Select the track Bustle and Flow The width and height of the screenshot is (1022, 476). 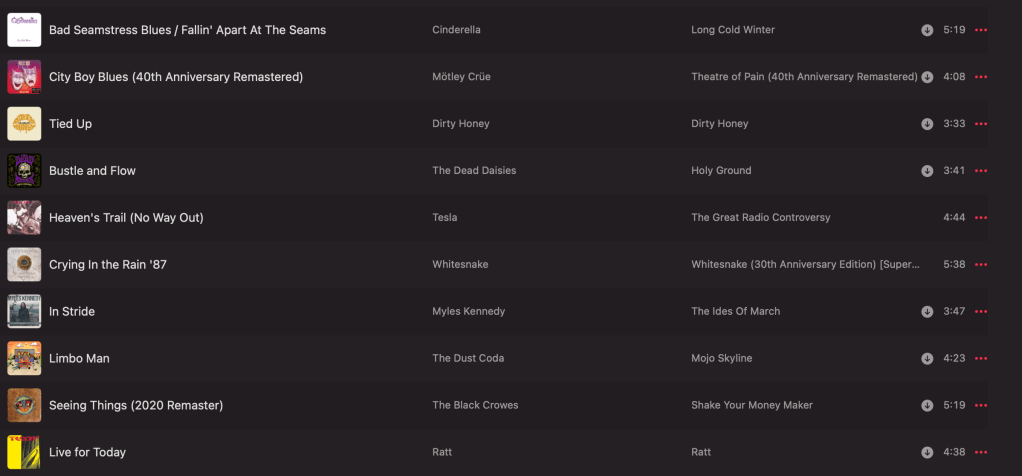click(x=92, y=171)
